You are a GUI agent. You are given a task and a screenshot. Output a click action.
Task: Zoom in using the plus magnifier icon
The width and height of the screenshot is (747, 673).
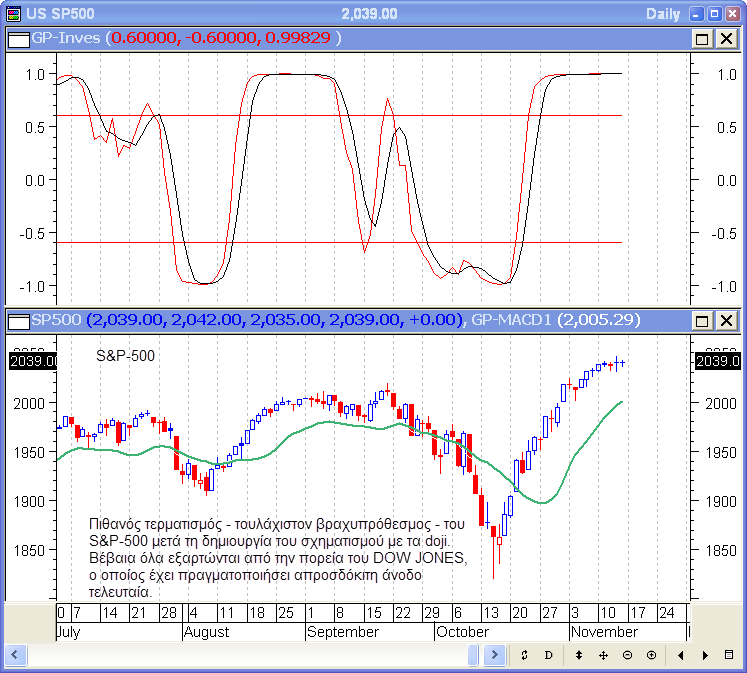click(x=651, y=655)
